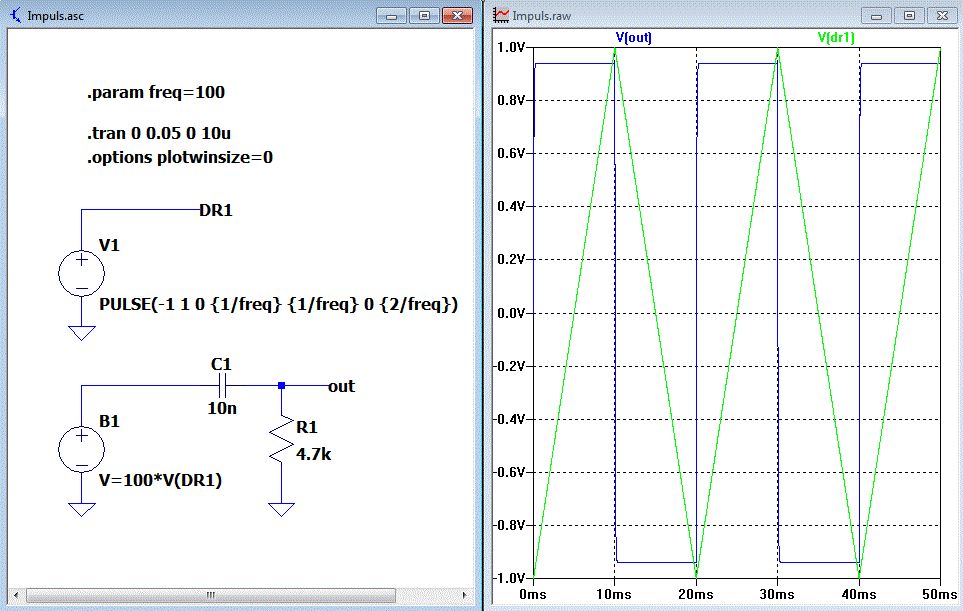Click the V1 voltage source symbol
The image size is (963, 611).
point(81,273)
